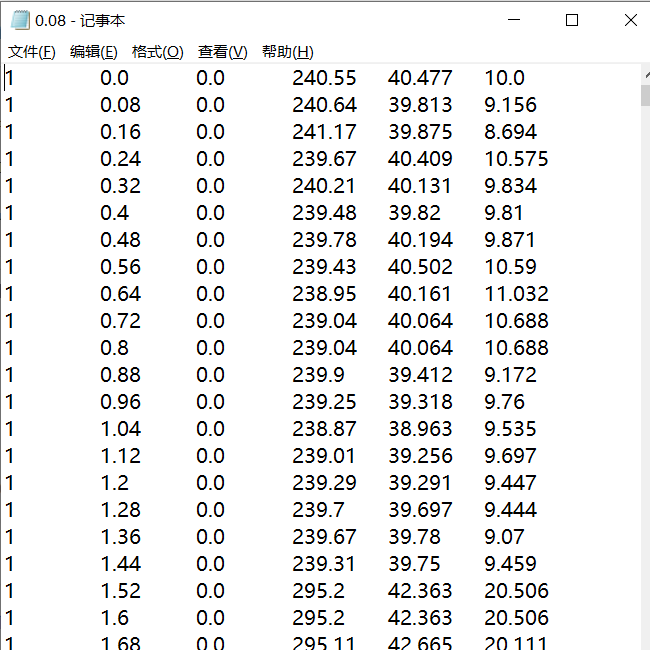Click the value 0.24

coord(120,159)
